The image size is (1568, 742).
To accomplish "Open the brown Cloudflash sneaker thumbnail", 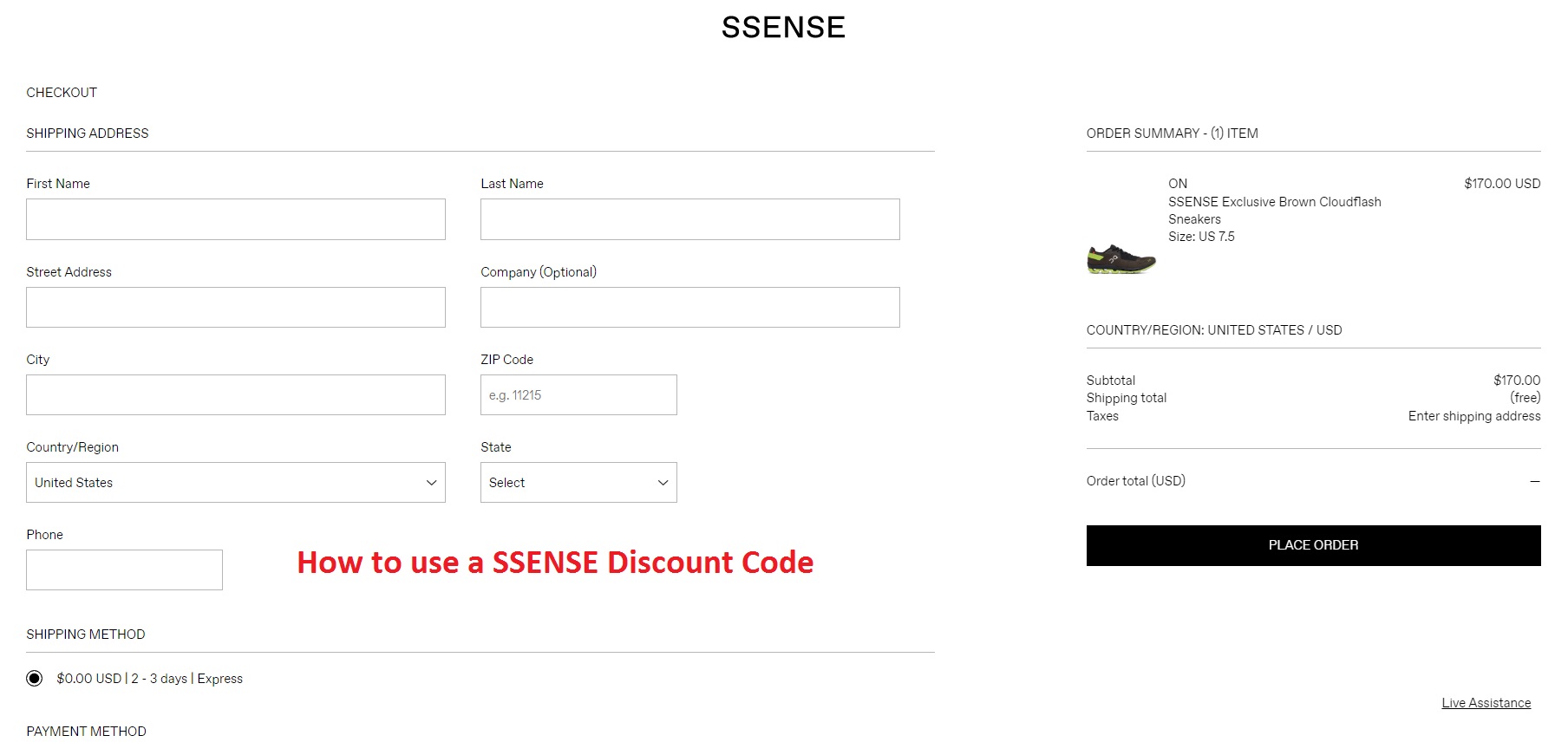I will tap(1121, 259).
